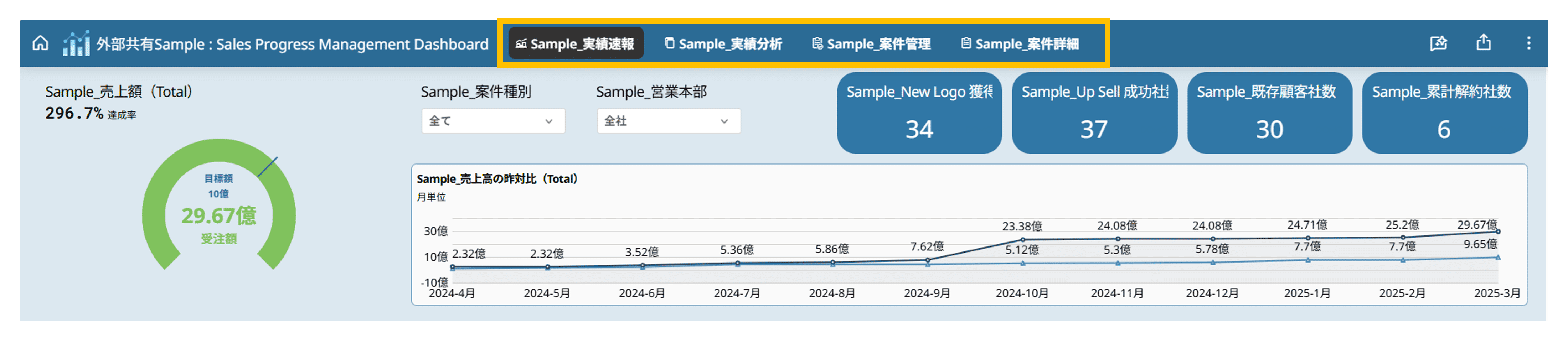
Task: Select the Sample_累計解約社数 card showing 6
Action: pos(1444,113)
